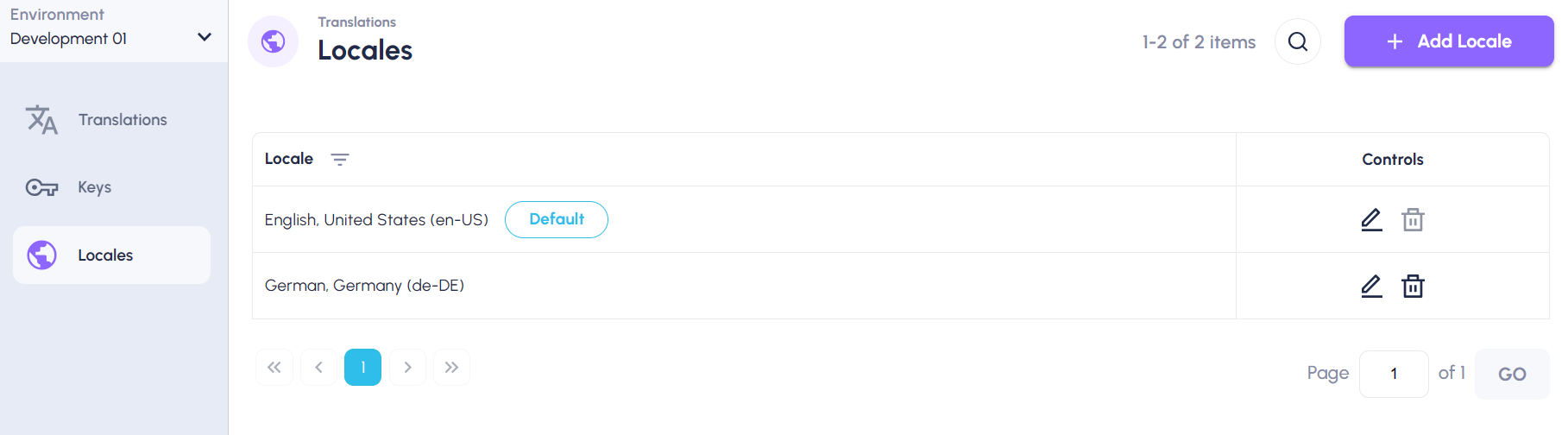Delete the German (de-DE) locale
The image size is (1568, 435).
(1413, 286)
